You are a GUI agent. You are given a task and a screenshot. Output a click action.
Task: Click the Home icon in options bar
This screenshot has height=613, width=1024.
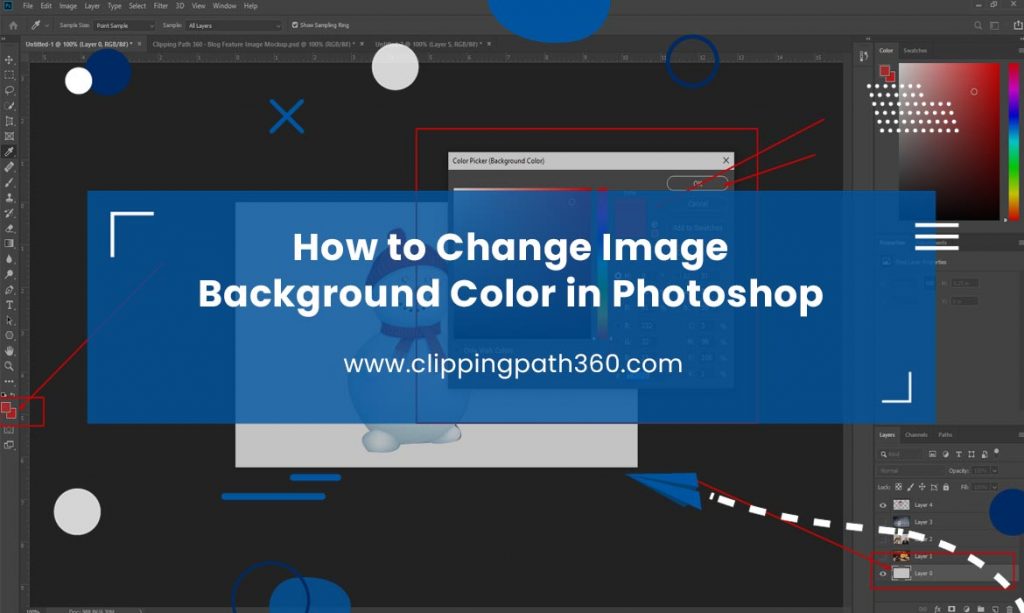[13, 25]
